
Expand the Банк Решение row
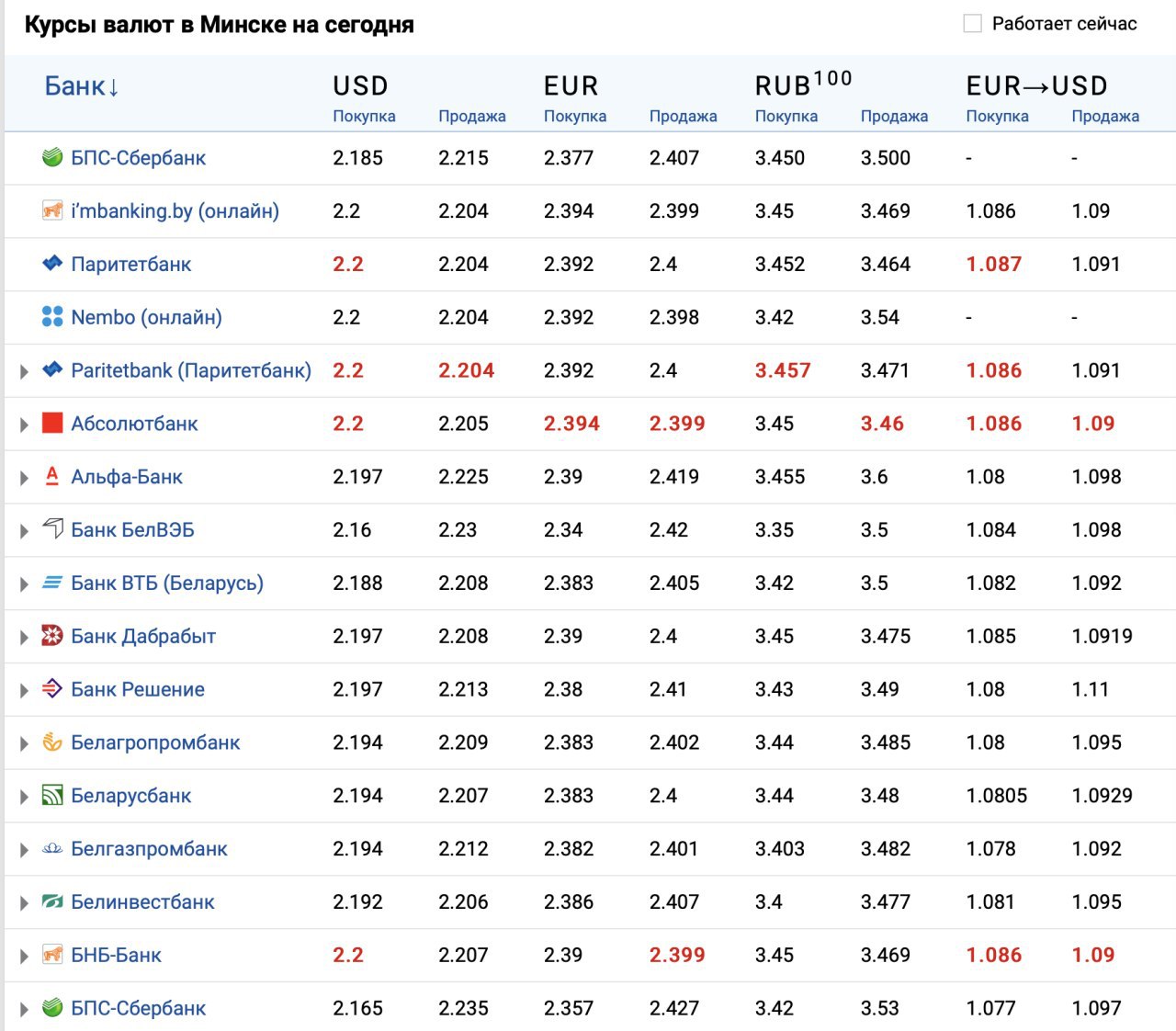[25, 691]
